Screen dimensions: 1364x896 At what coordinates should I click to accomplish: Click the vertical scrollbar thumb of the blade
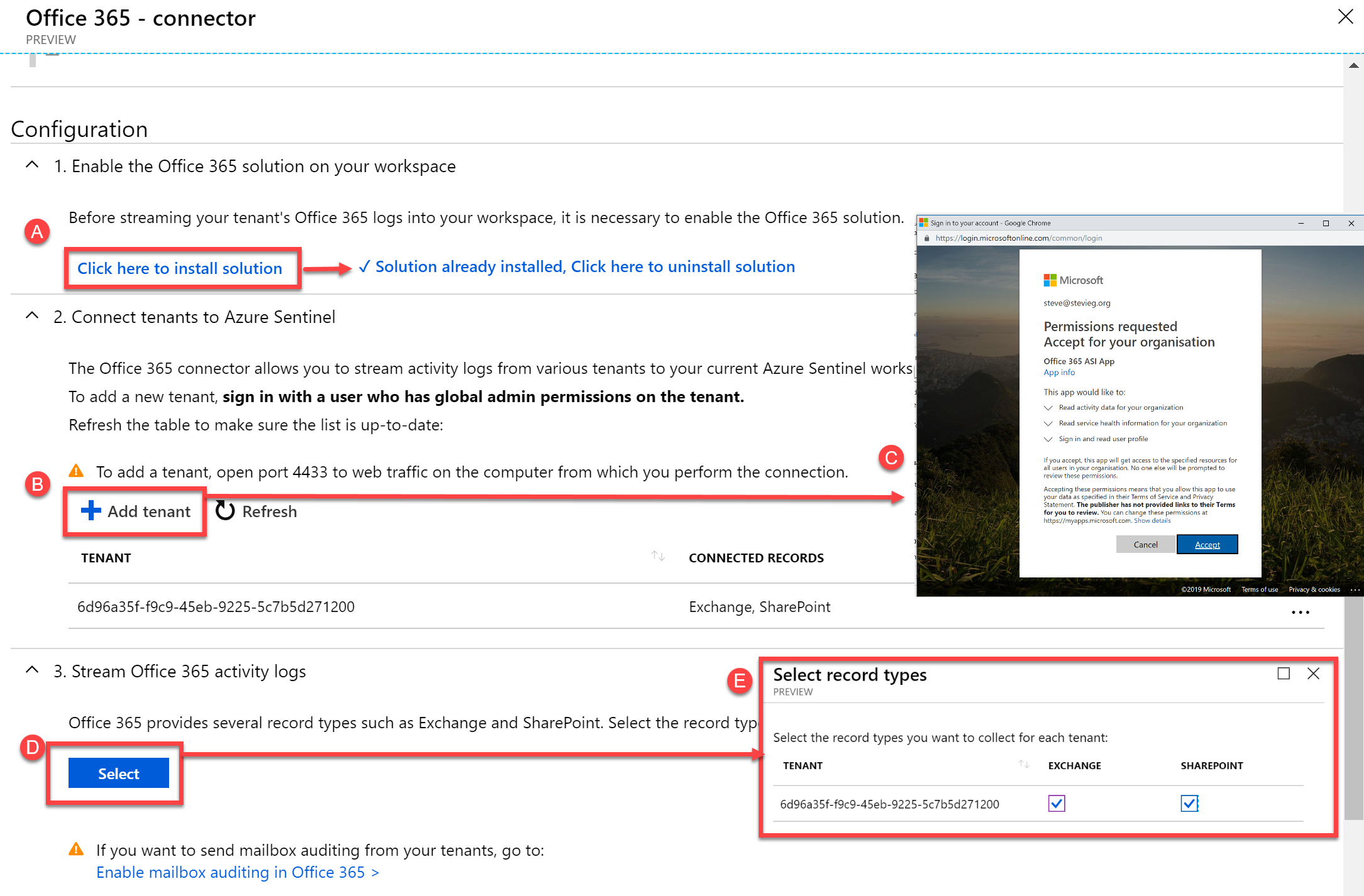[1353, 707]
